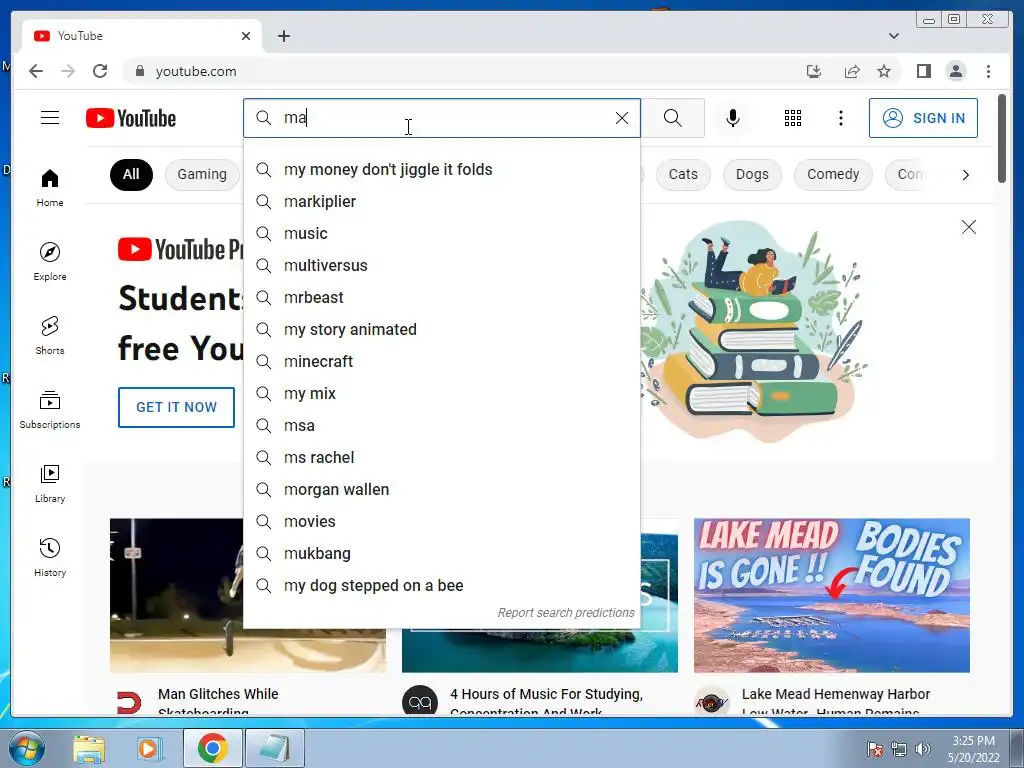
Task: Click the youtube.com address bar
Action: [x=457, y=71]
